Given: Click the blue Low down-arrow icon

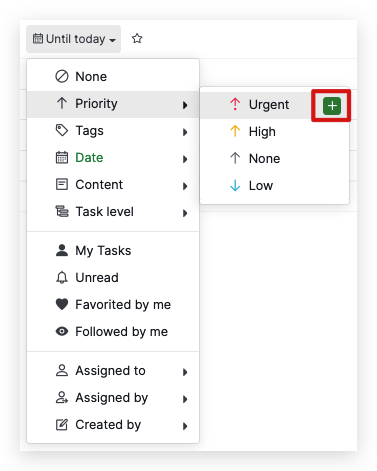Looking at the screenshot, I should click(x=235, y=185).
